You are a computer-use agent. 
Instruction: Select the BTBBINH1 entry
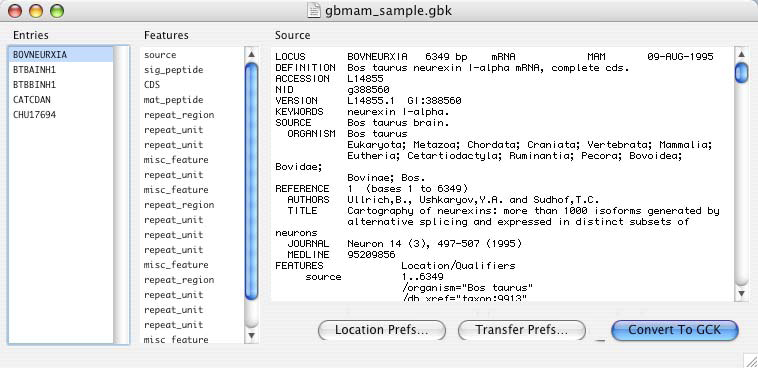[x=61, y=85]
